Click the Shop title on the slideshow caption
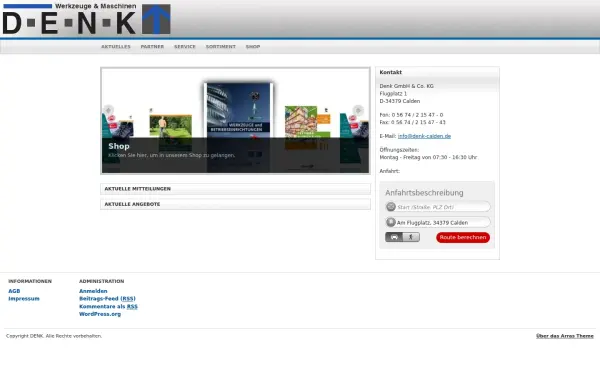 point(119,146)
